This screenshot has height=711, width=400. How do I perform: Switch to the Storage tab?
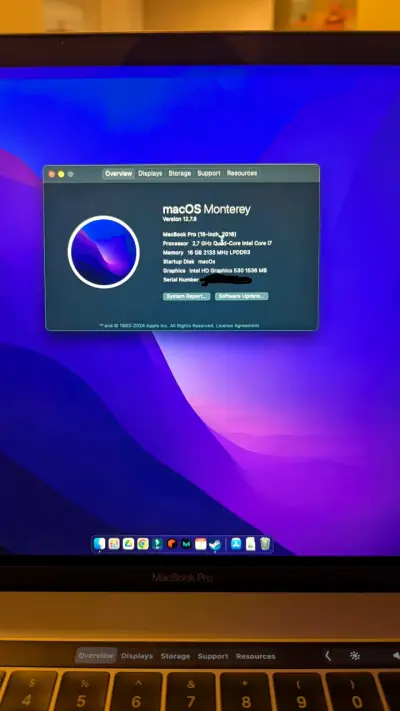[x=180, y=173]
